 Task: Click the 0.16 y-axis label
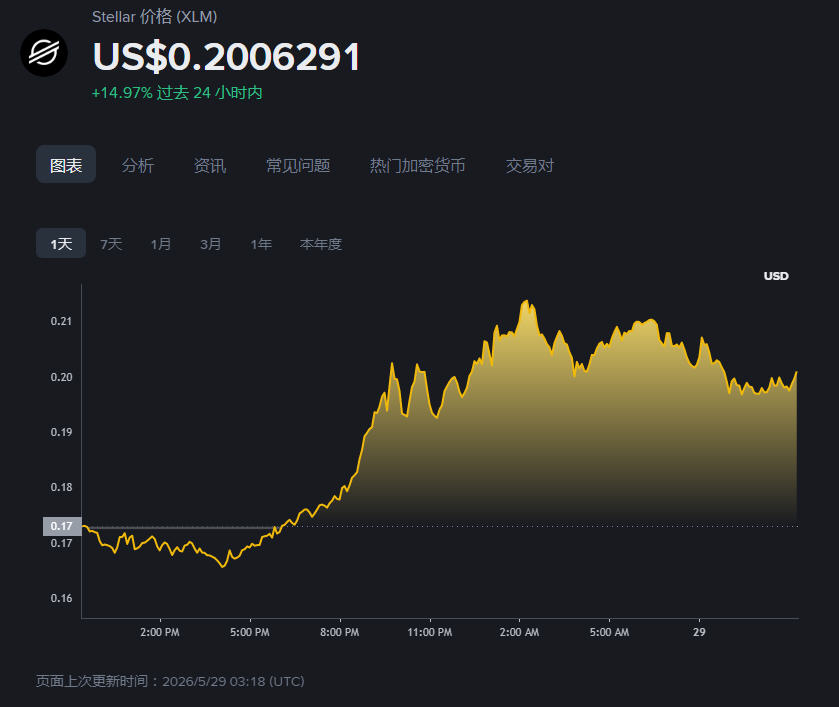(62, 598)
